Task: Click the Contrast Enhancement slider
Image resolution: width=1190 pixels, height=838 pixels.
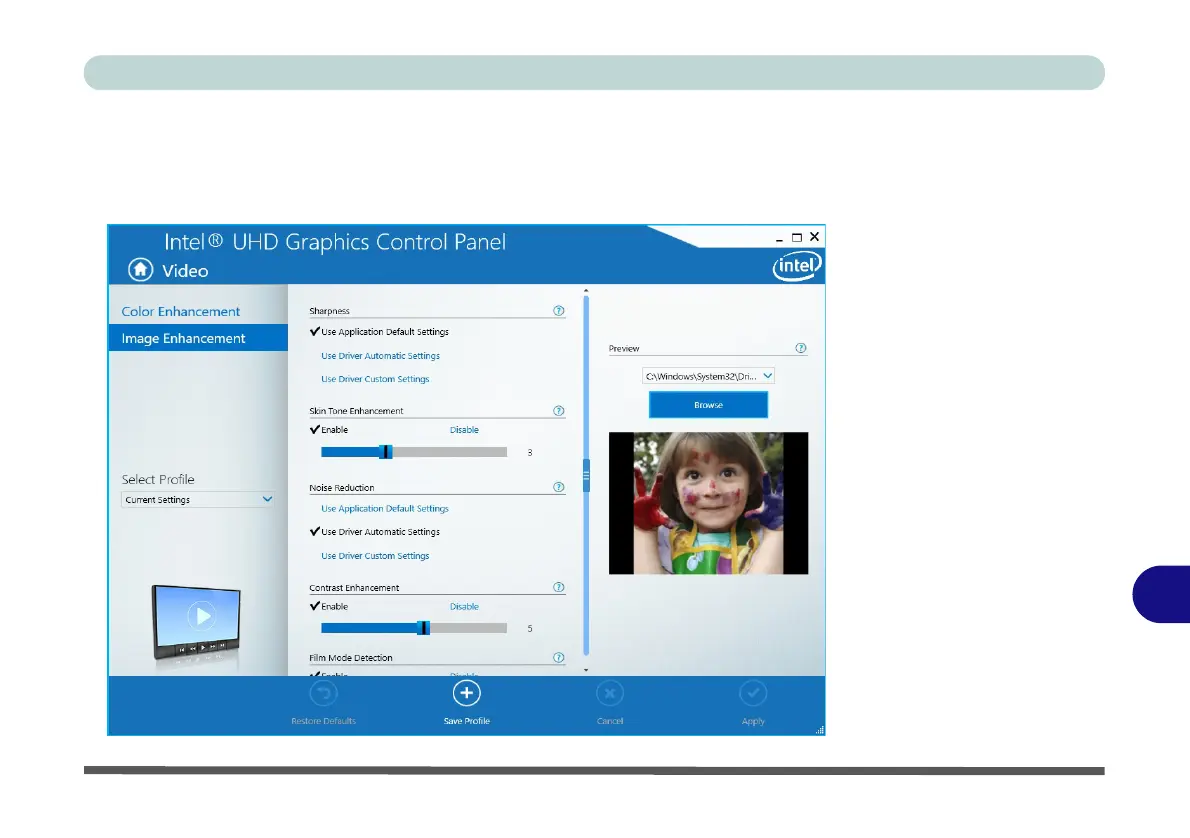Action: (x=414, y=628)
